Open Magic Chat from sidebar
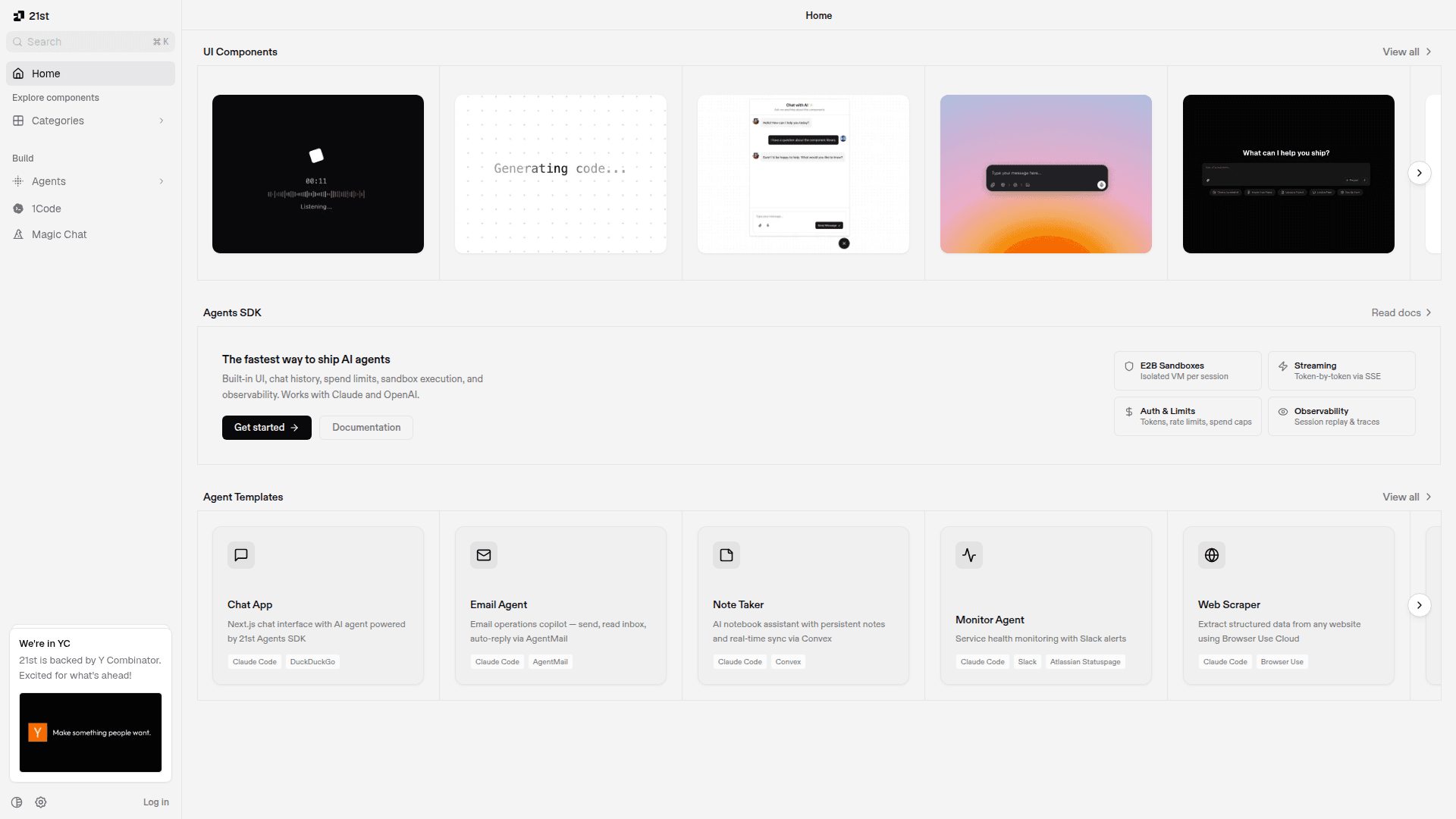The height and width of the screenshot is (819, 1456). [x=59, y=234]
